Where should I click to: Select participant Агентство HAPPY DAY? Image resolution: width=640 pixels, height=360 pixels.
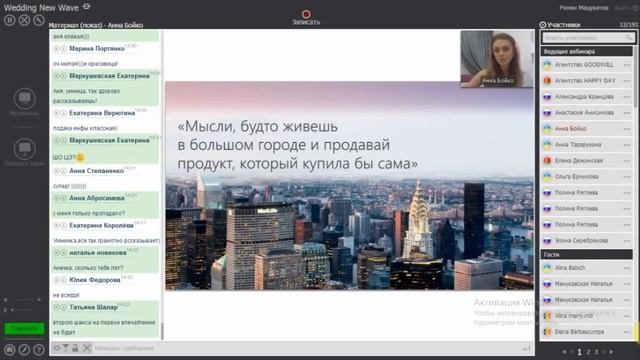587,81
